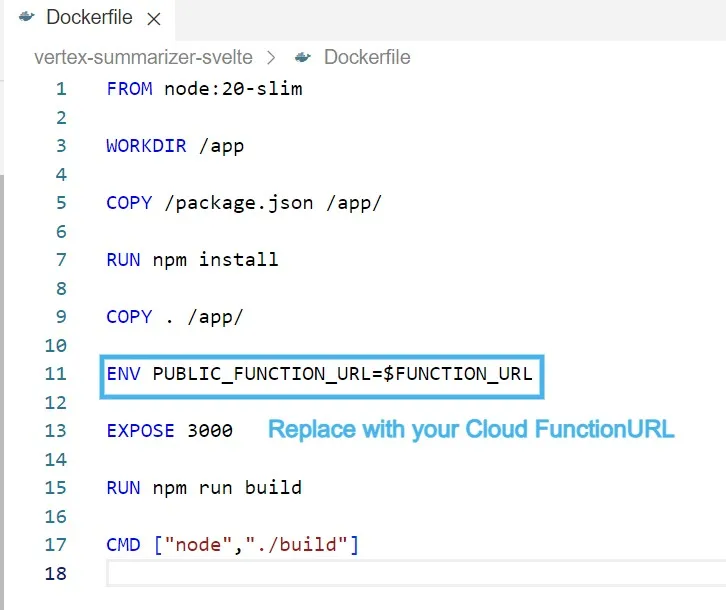Click line number 1 in the gutter
This screenshot has height=610, width=726.
point(61,89)
